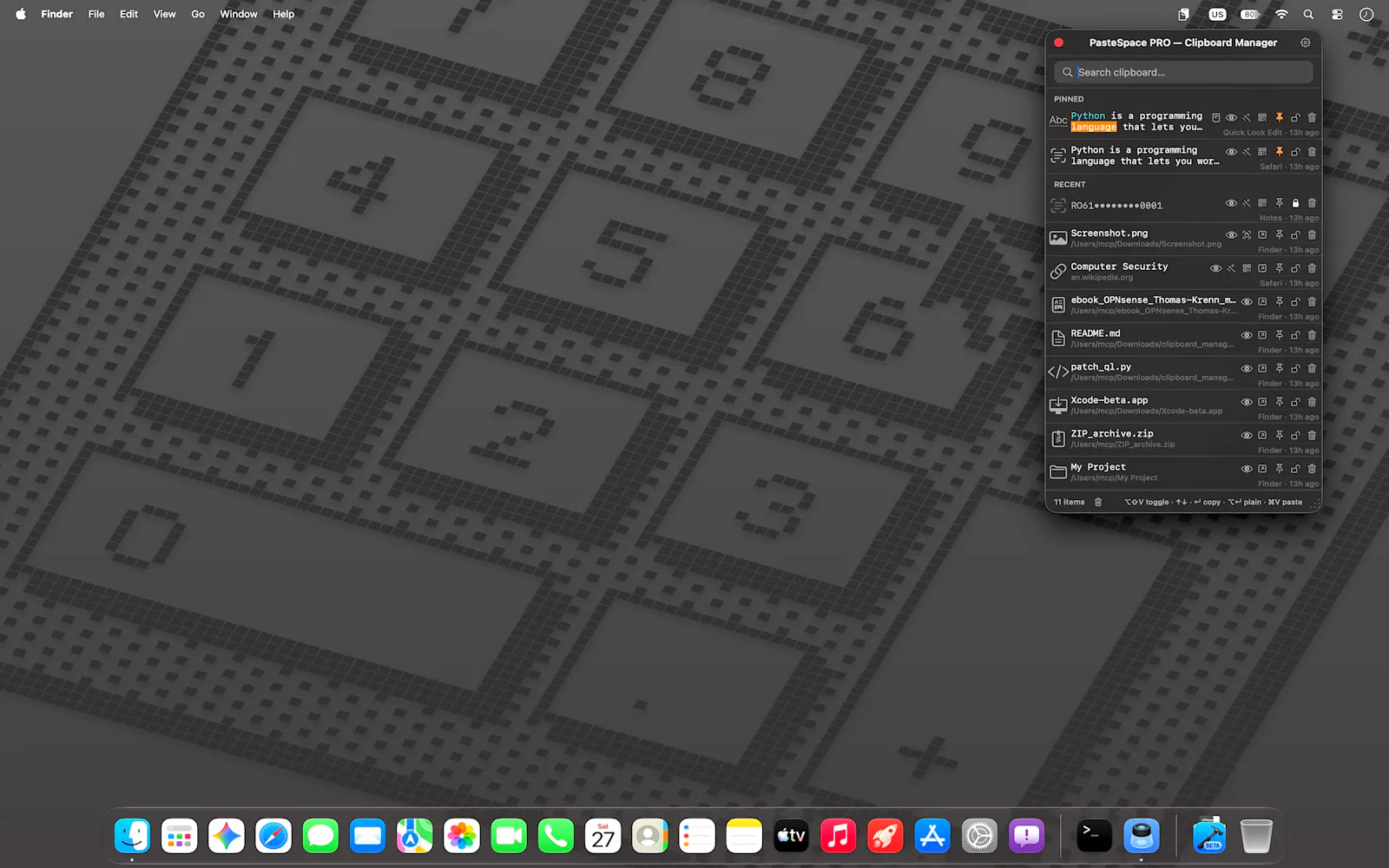This screenshot has height=868, width=1389.
Task: Show QR code for Safari Python item
Action: (1262, 151)
